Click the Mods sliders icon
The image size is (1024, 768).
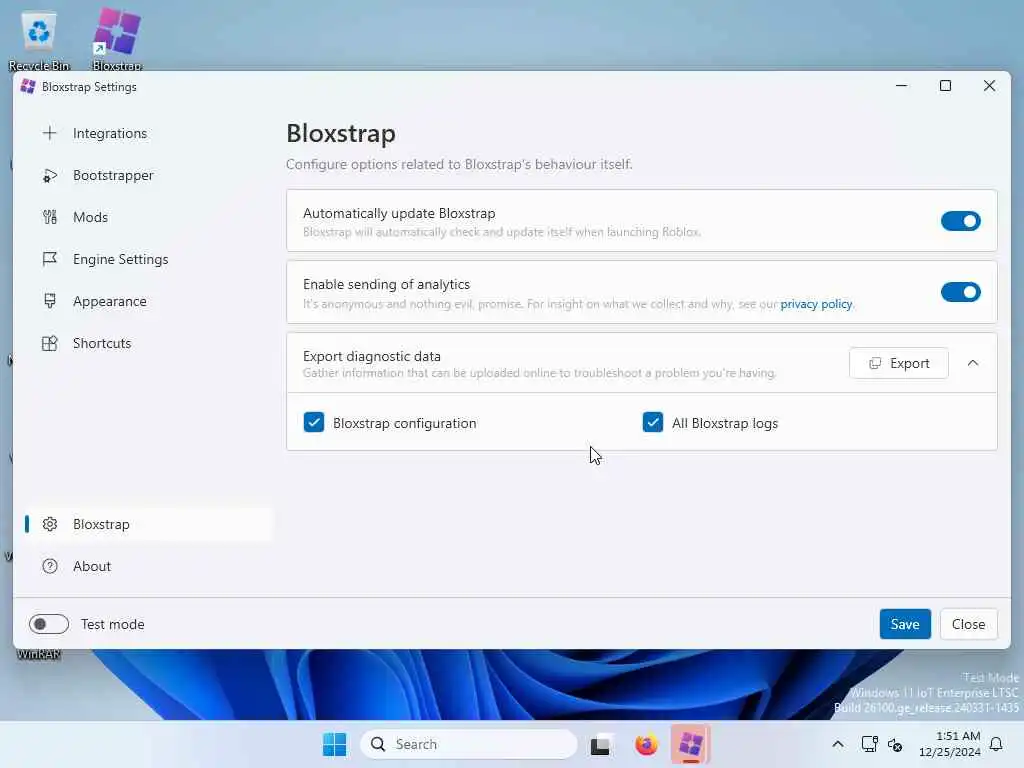click(x=50, y=217)
